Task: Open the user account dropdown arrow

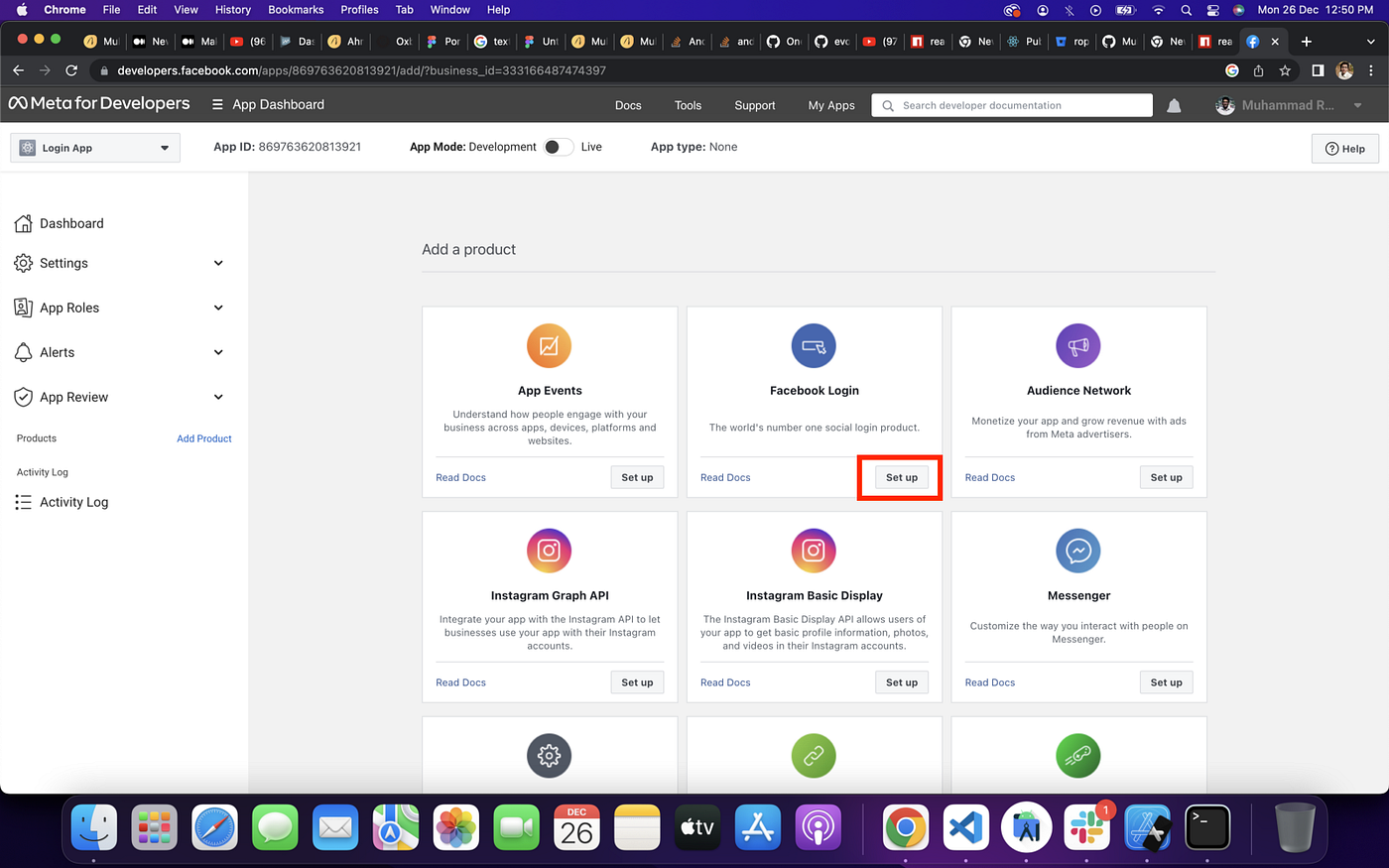Action: 1357,105
